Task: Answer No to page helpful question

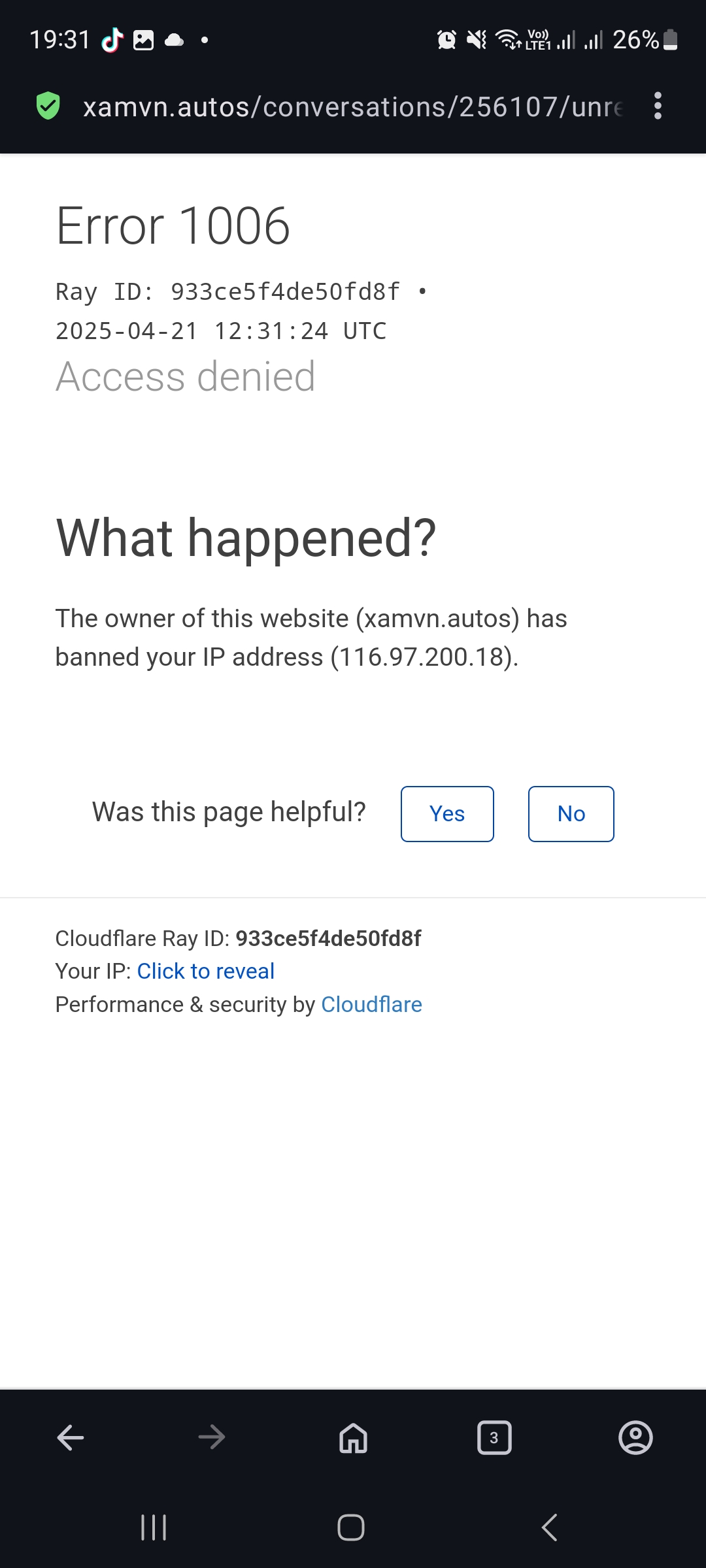Action: [x=571, y=814]
